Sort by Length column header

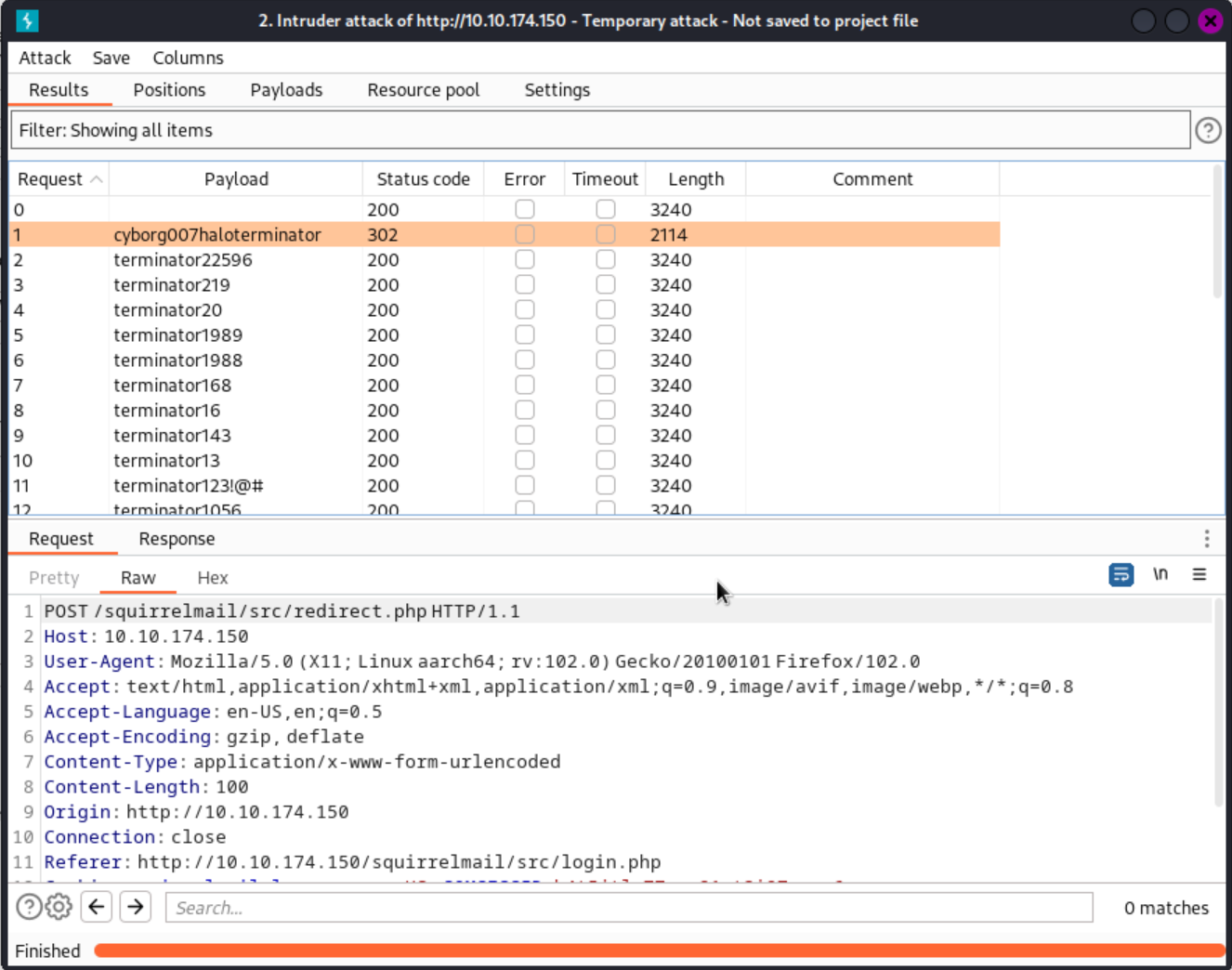(696, 179)
